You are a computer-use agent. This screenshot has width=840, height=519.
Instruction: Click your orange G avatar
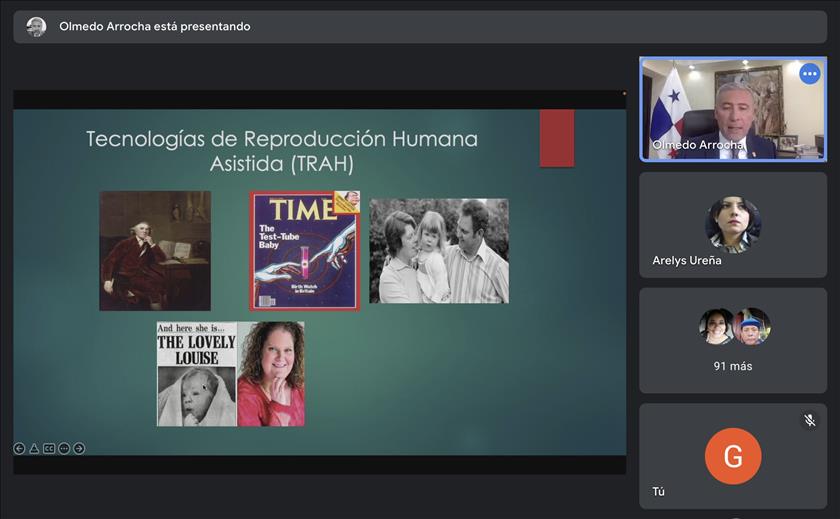733,456
